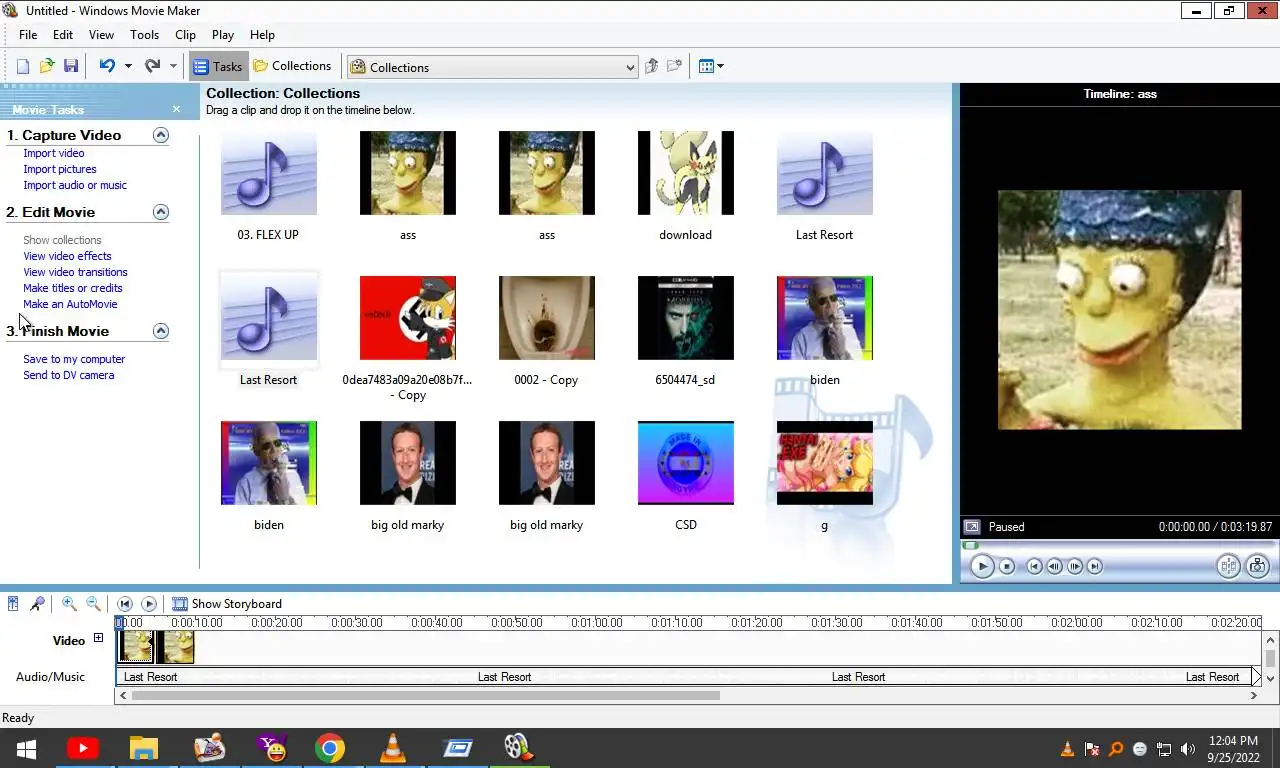Open YouTube from the taskbar
Viewport: 1280px width, 768px height.
pos(82,747)
